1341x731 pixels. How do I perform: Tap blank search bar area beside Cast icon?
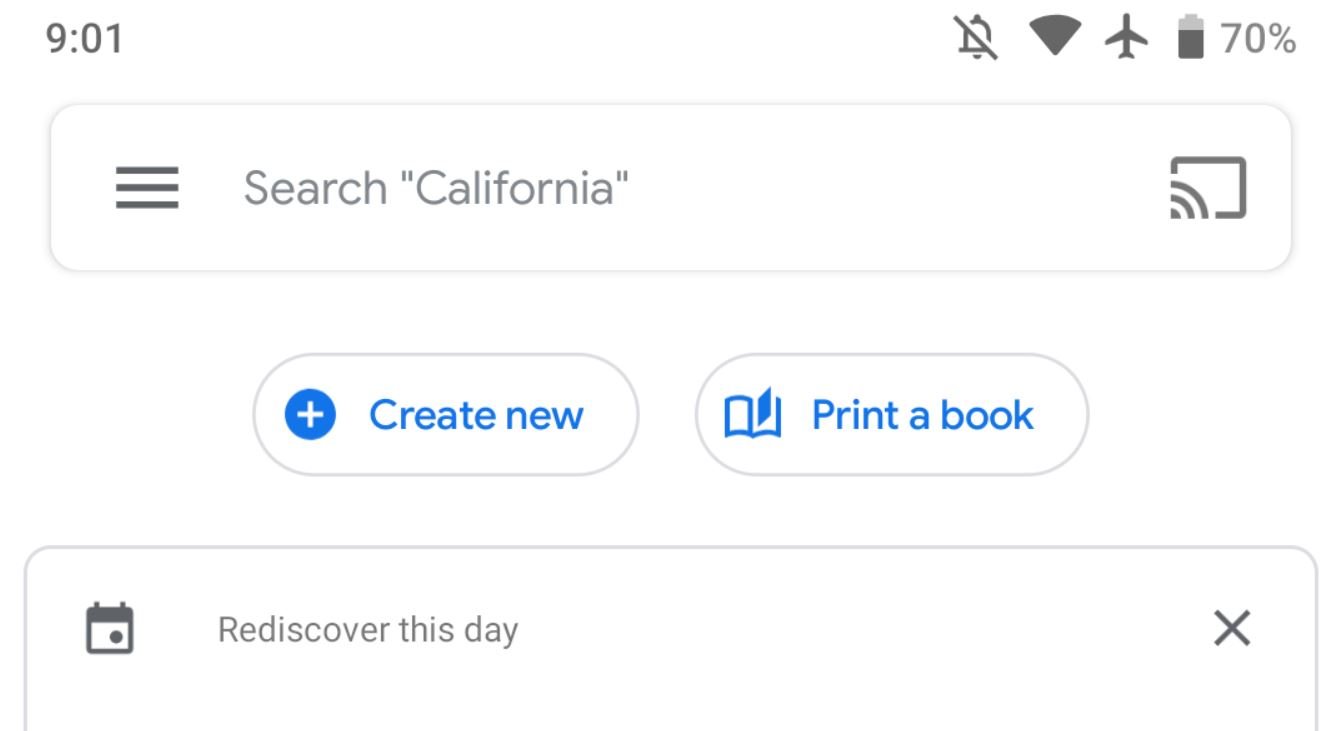[900, 188]
